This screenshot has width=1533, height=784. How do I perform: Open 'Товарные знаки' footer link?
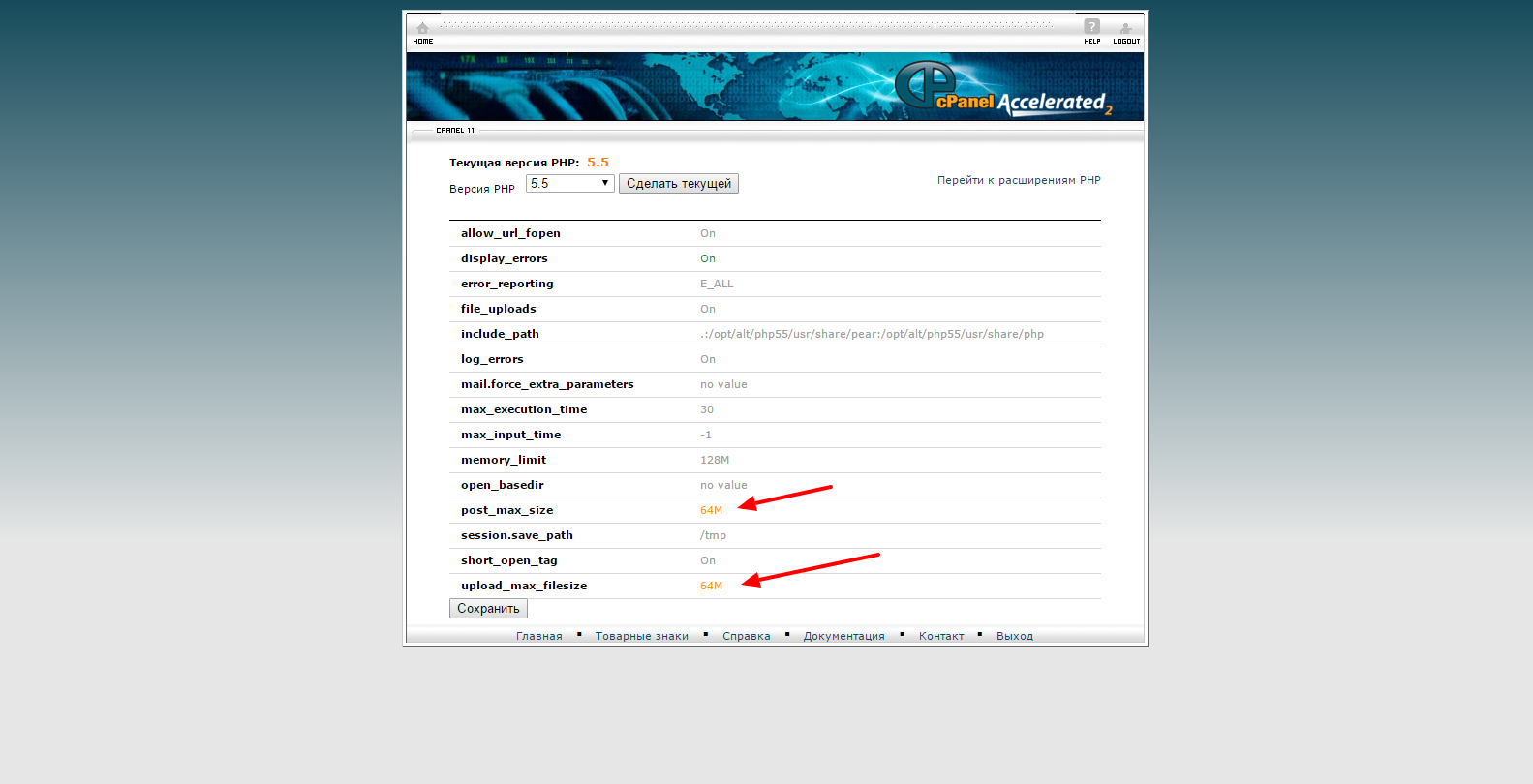tap(642, 636)
